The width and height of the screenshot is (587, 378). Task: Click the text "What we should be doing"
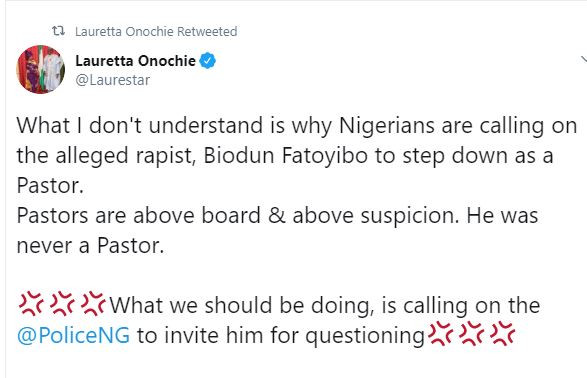tap(241, 305)
